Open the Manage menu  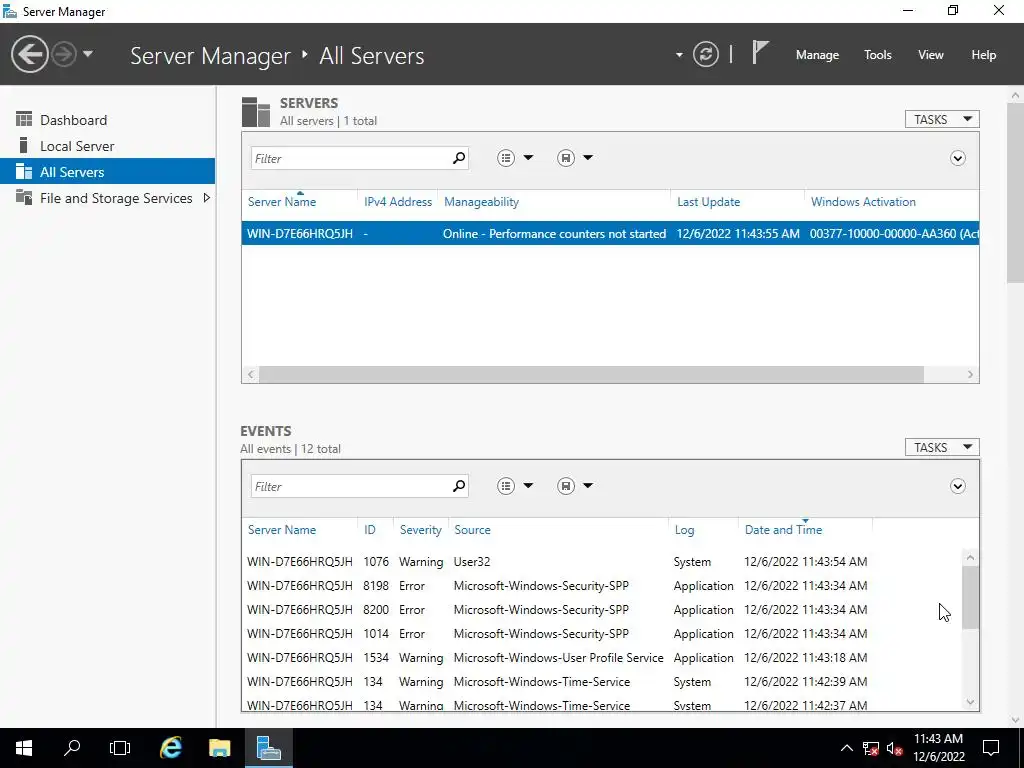(817, 55)
